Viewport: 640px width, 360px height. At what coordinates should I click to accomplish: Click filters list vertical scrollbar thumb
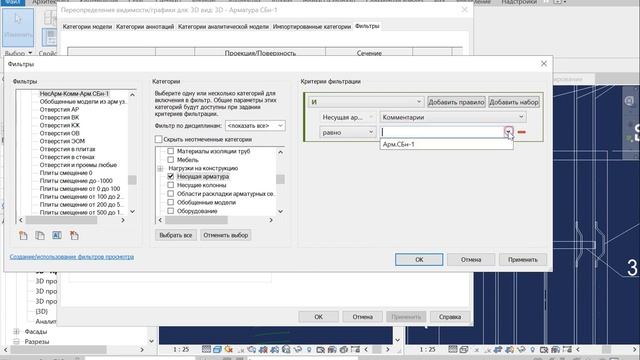click(x=132, y=180)
